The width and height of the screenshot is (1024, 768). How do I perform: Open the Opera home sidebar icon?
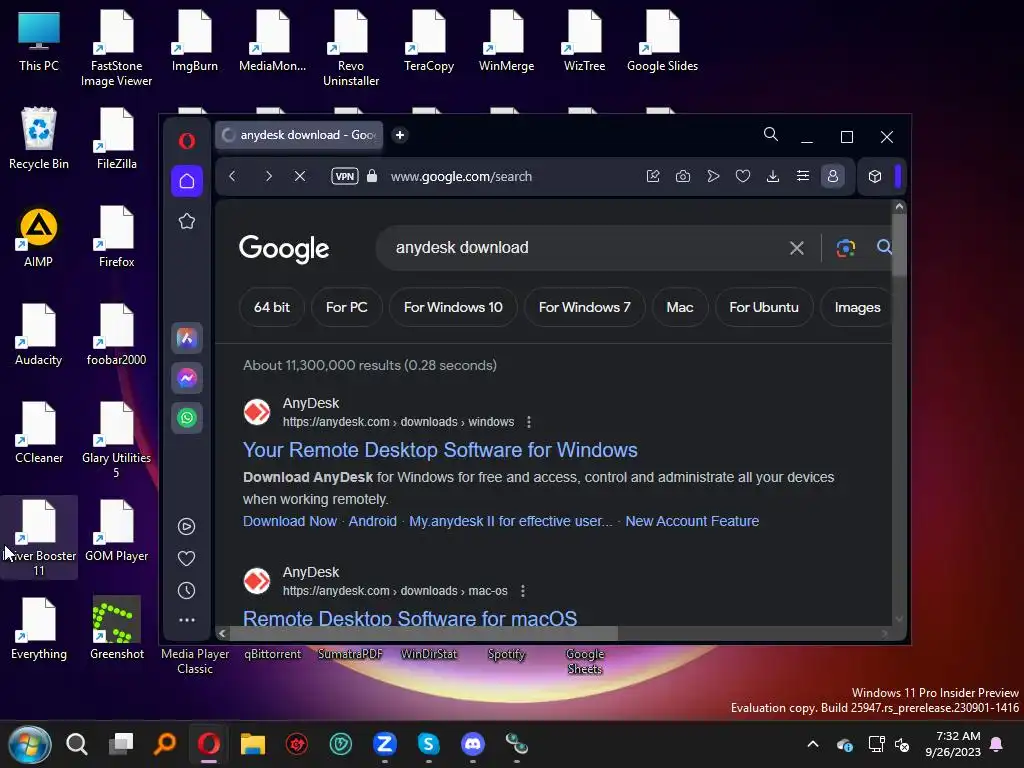187,181
